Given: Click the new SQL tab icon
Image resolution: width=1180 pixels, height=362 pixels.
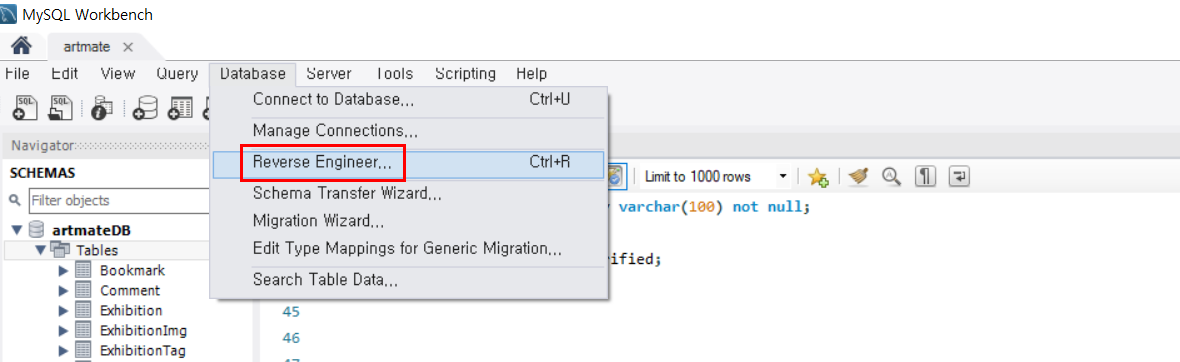Looking at the screenshot, I should 26,108.
